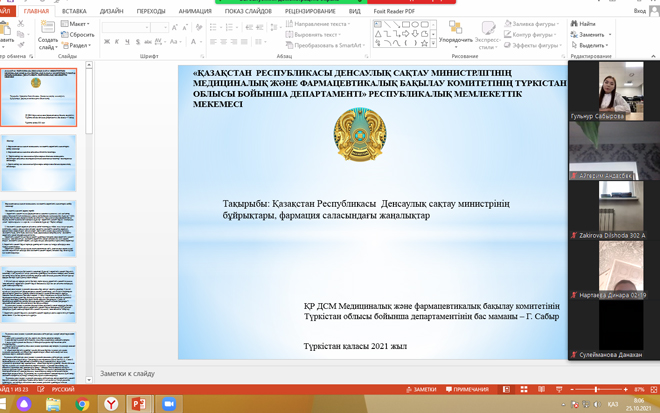Open the АНИМАЦИЯ ribbon tab
Screen dimensions: 660x413
[x=195, y=11]
